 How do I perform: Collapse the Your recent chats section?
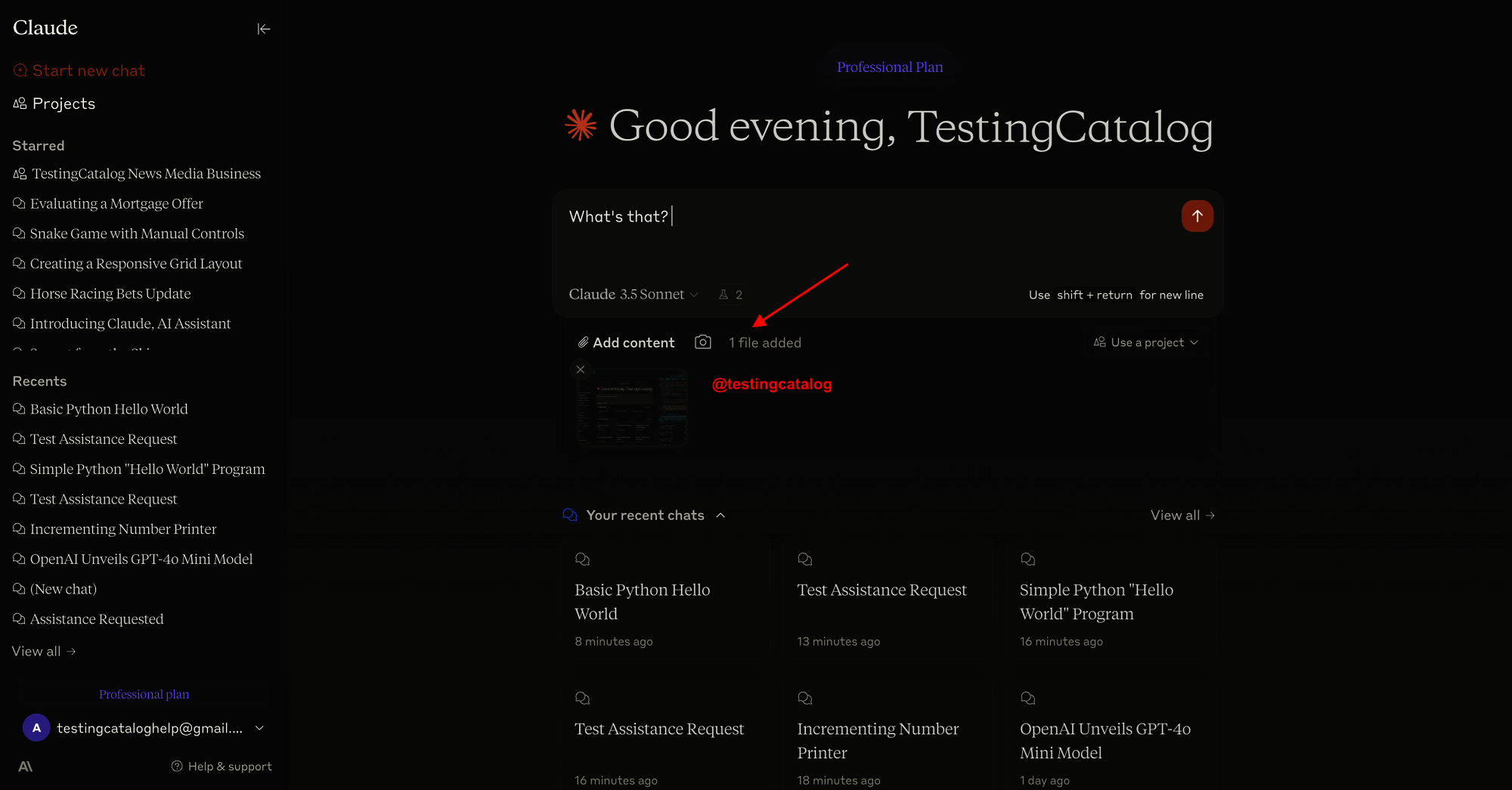[720, 516]
